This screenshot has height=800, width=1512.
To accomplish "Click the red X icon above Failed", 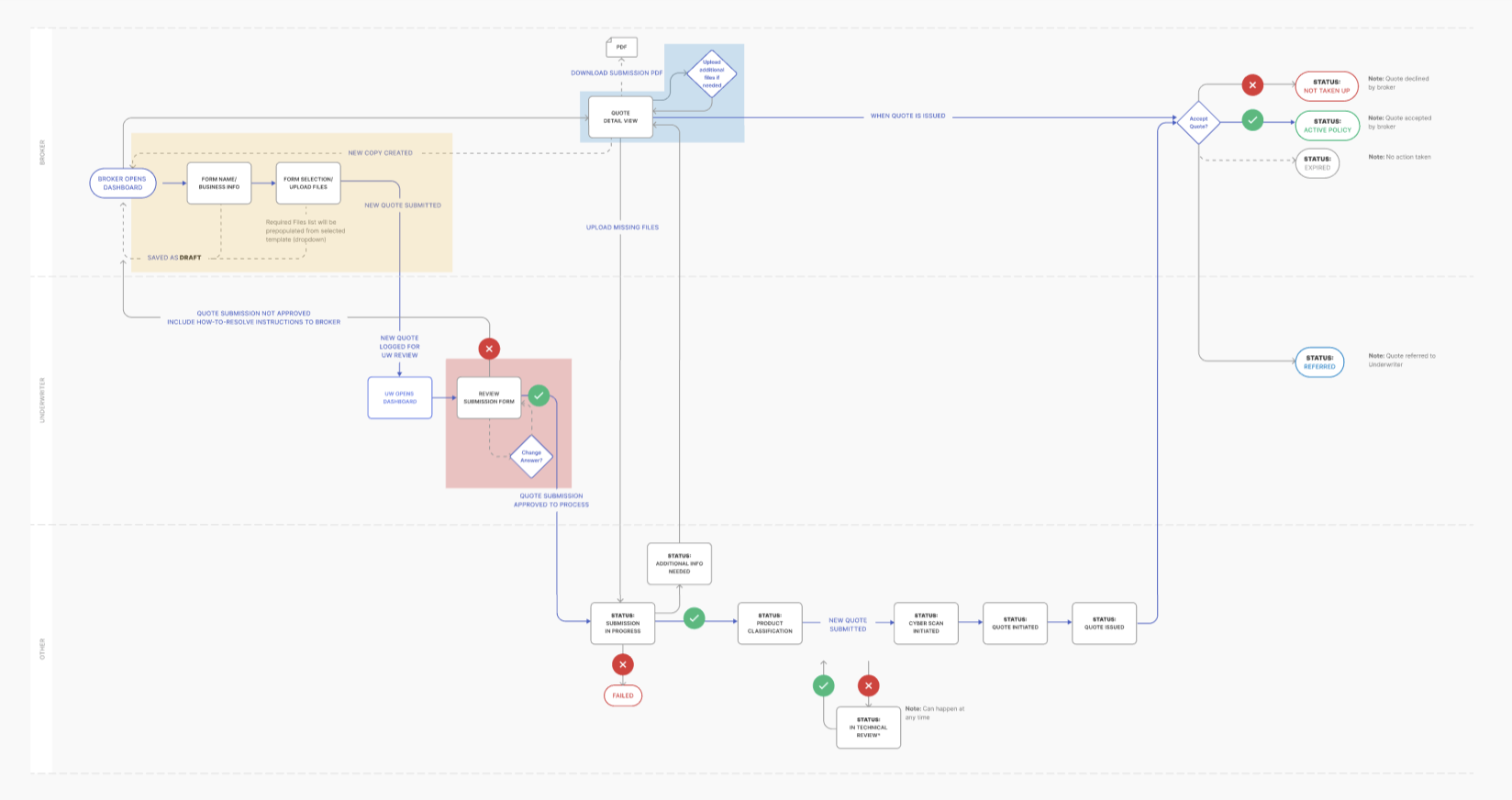I will pos(623,664).
